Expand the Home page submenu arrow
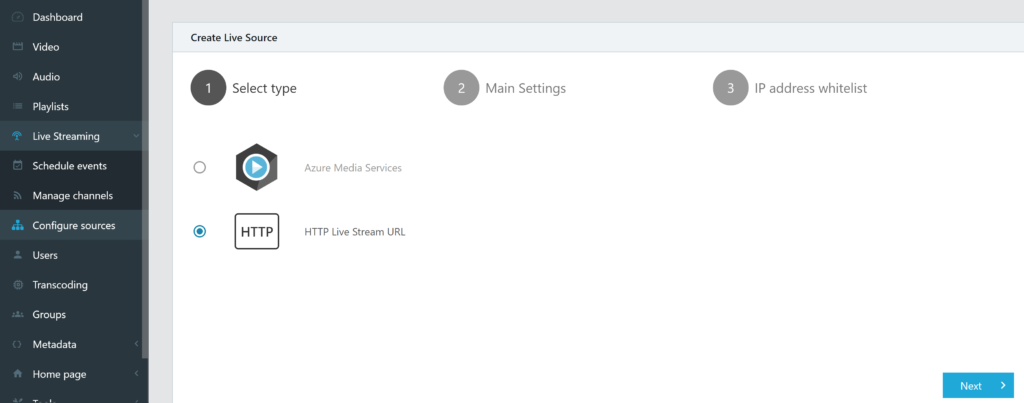This screenshot has height=403, width=1024. [136, 374]
